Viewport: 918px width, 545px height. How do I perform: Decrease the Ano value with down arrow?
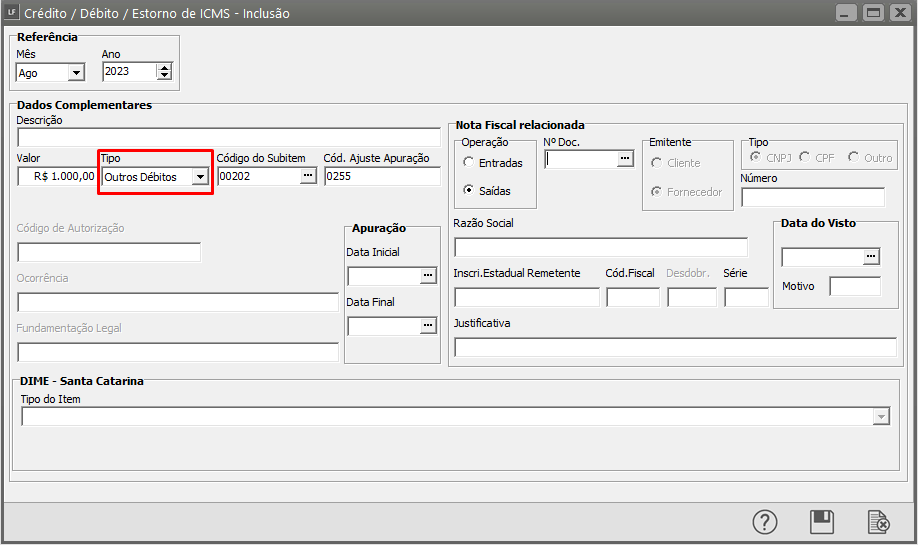click(164, 76)
